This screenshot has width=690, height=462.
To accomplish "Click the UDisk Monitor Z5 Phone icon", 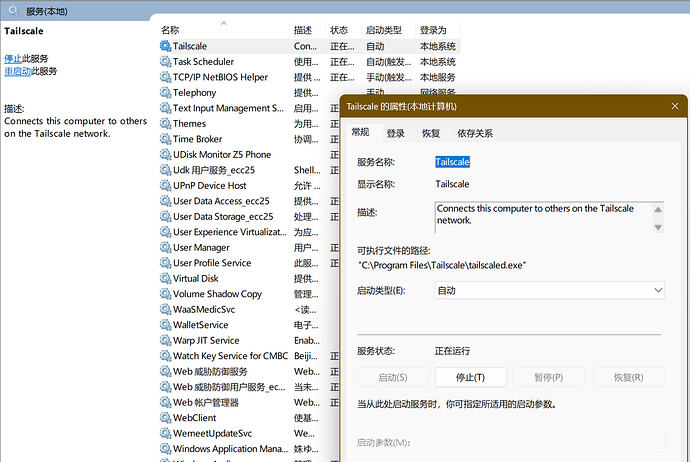I will [165, 154].
